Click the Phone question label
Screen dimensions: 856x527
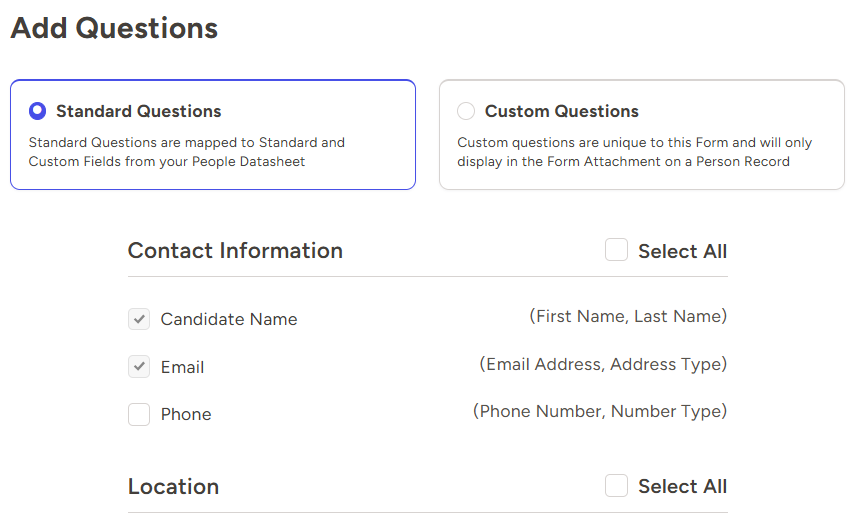186,414
